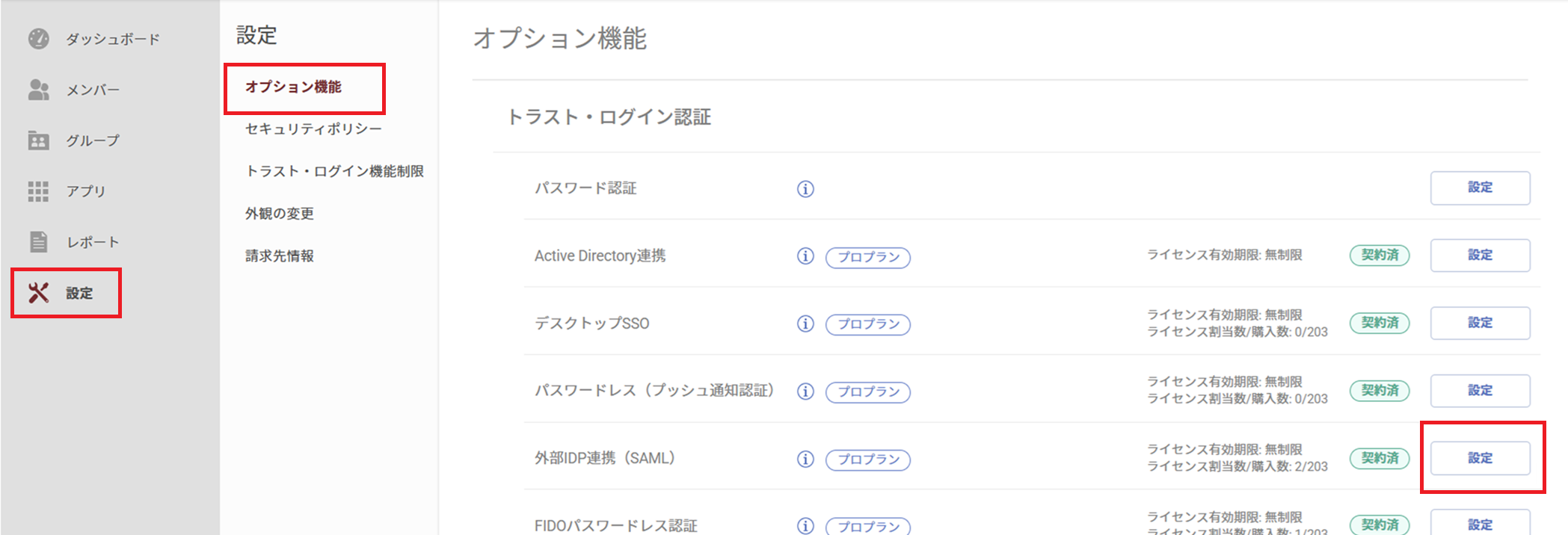
Task: Click info icon for Active Directory連携
Action: coord(805,256)
